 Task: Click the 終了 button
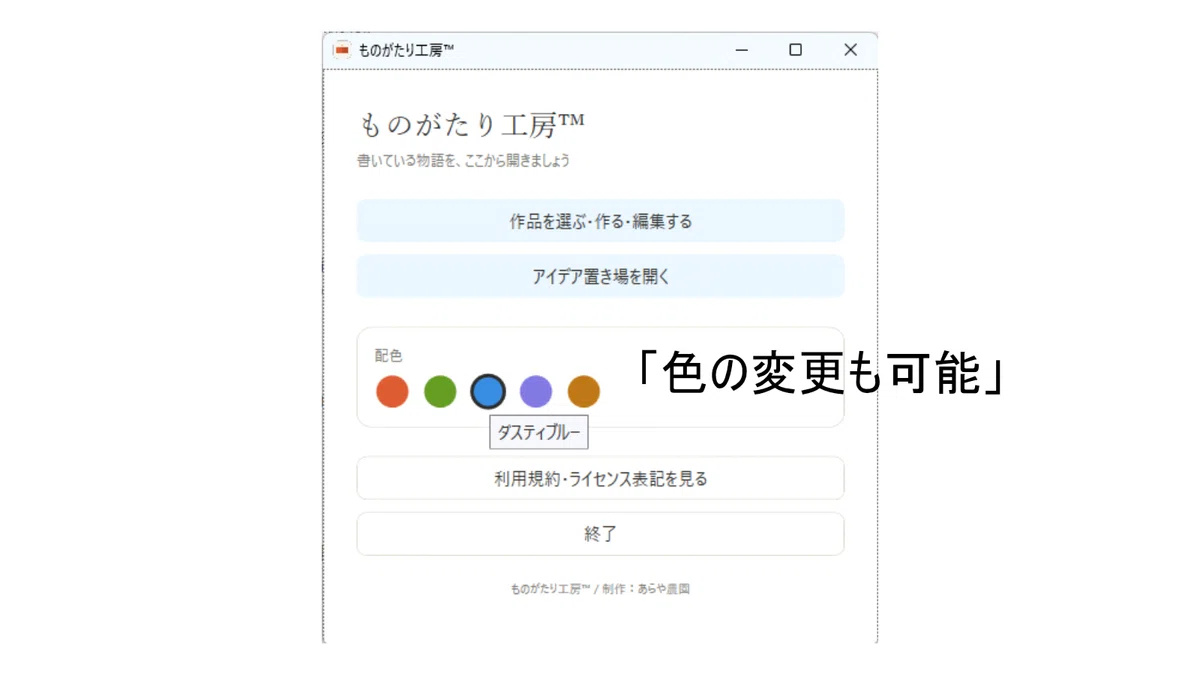(x=600, y=534)
